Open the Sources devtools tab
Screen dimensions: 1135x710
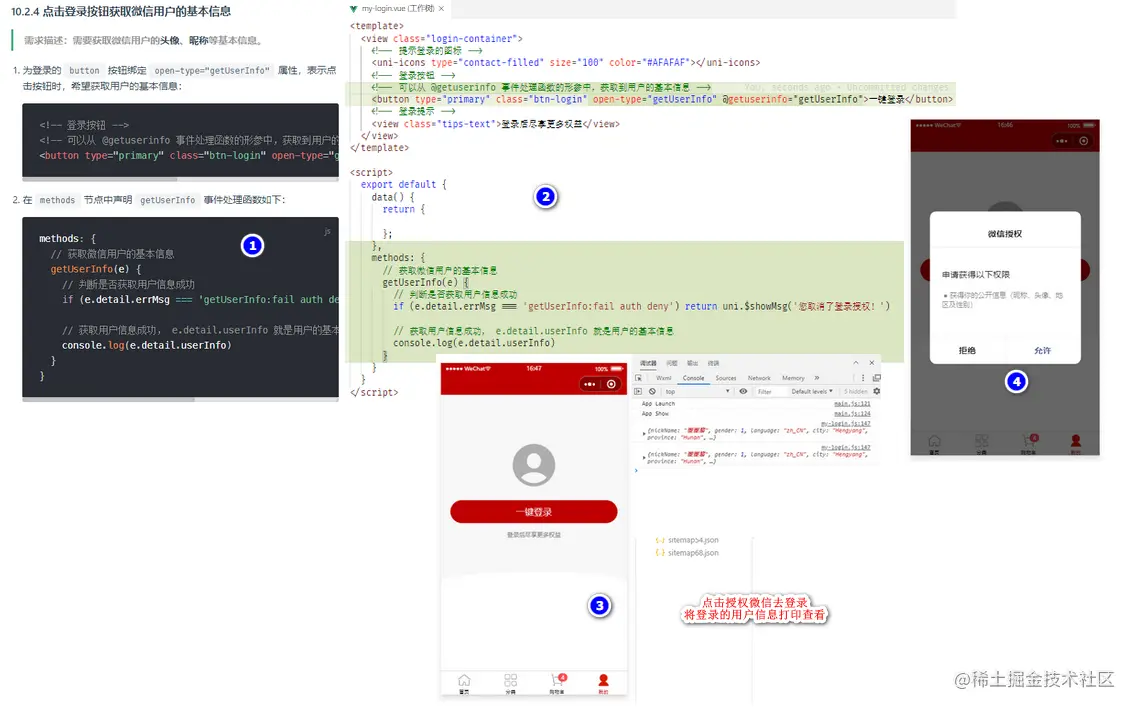pos(726,378)
